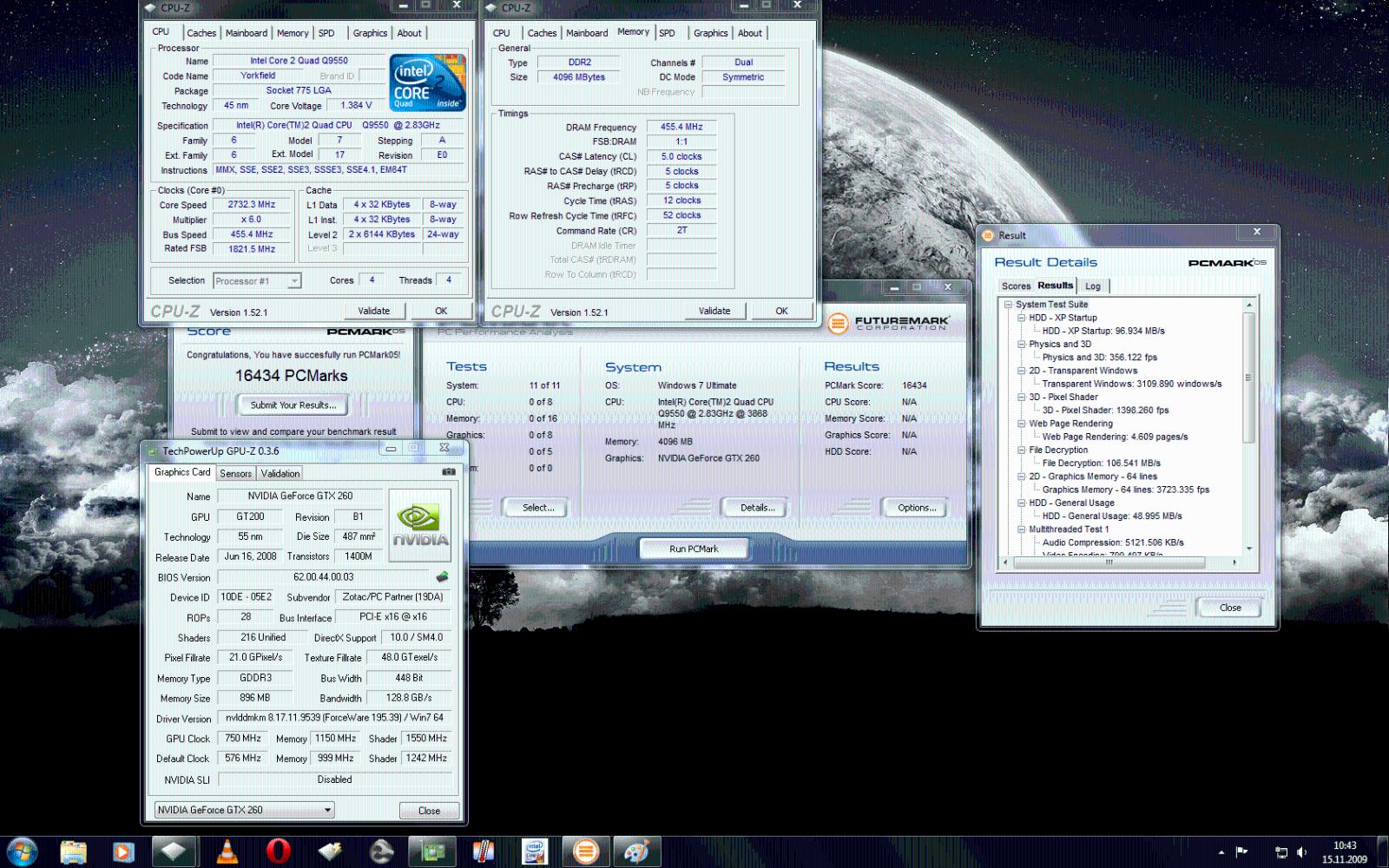Open the Windows Start orb
This screenshot has width=1389, height=868.
[22, 852]
